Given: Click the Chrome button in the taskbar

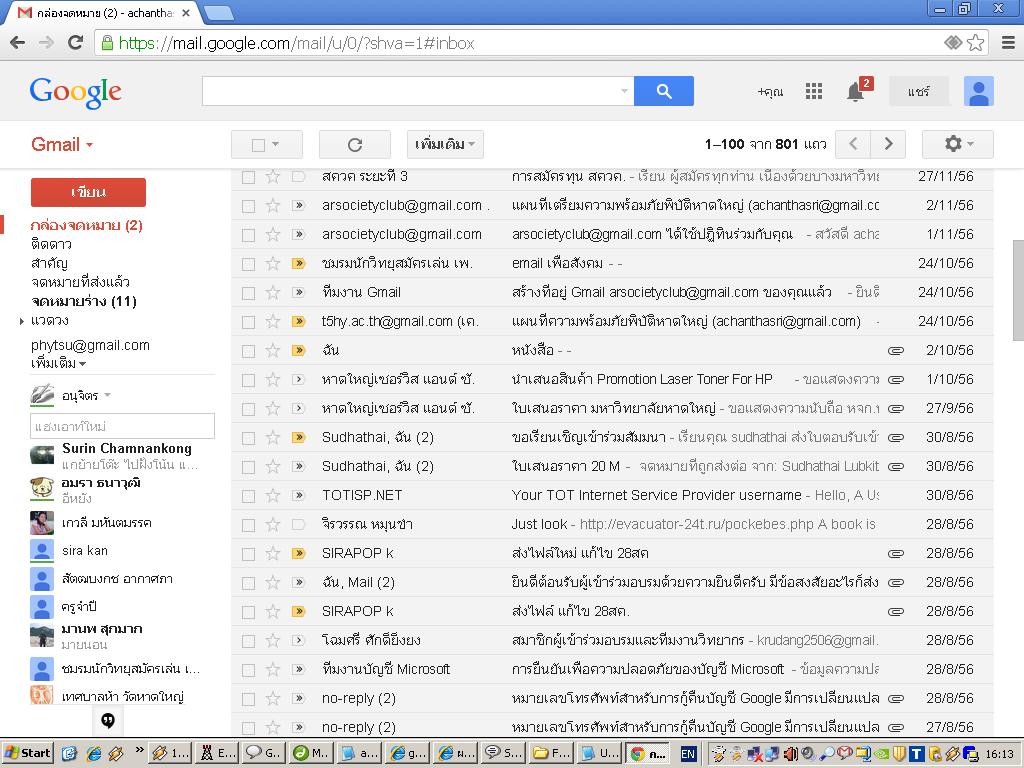Looking at the screenshot, I should [x=648, y=753].
